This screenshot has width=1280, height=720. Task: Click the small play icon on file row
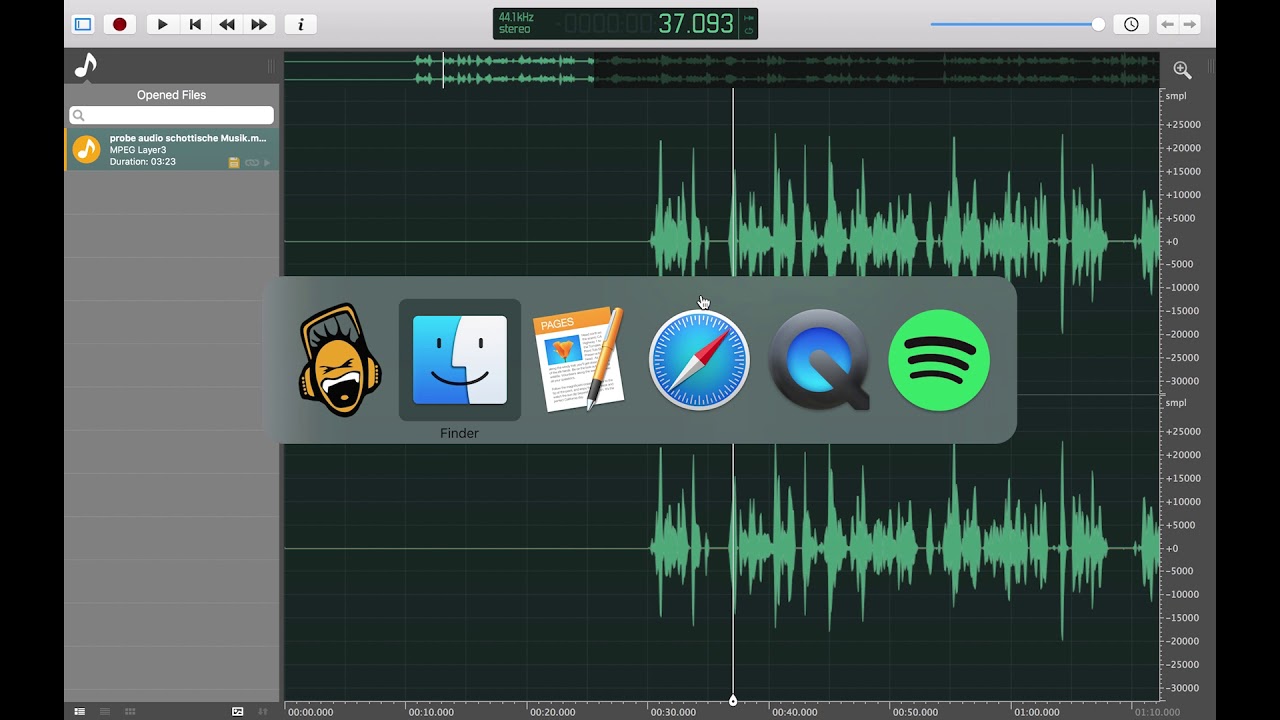click(x=267, y=162)
